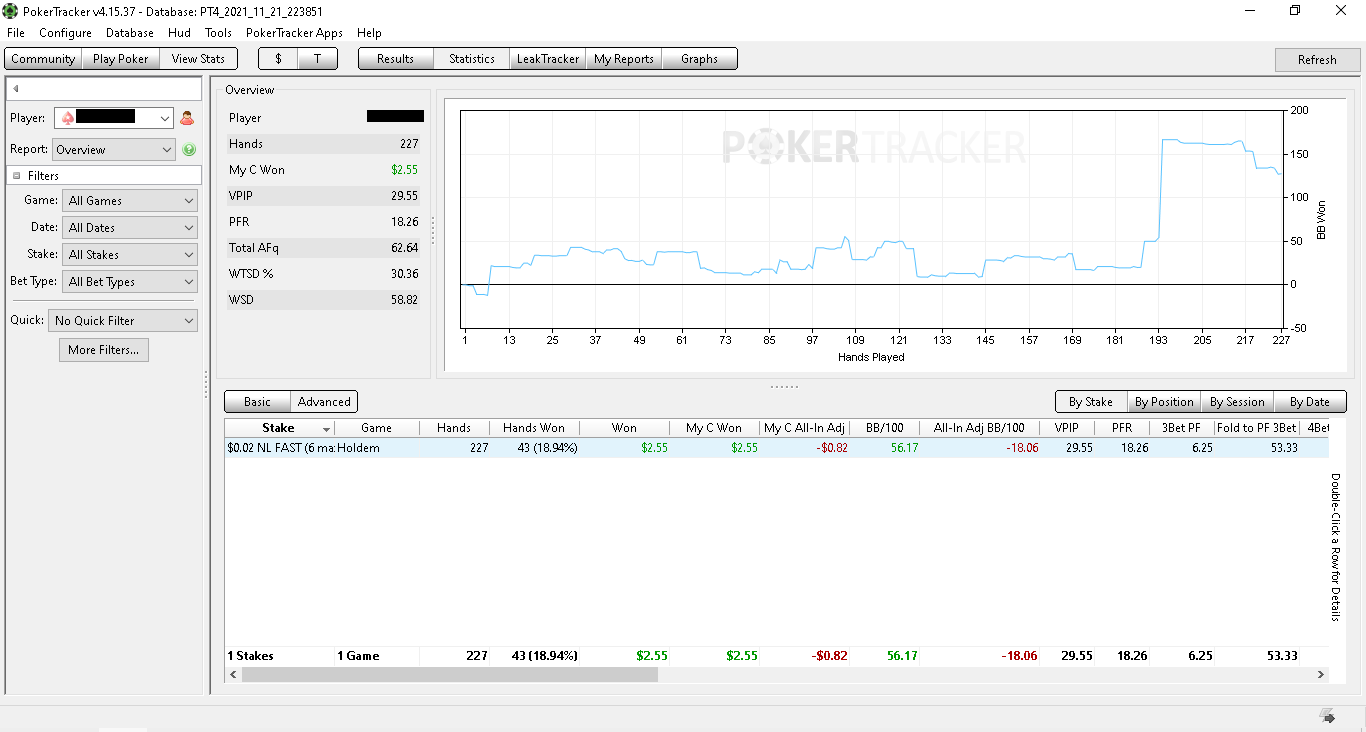Open the Game filter dropdown
1366x732 pixels.
(x=130, y=201)
